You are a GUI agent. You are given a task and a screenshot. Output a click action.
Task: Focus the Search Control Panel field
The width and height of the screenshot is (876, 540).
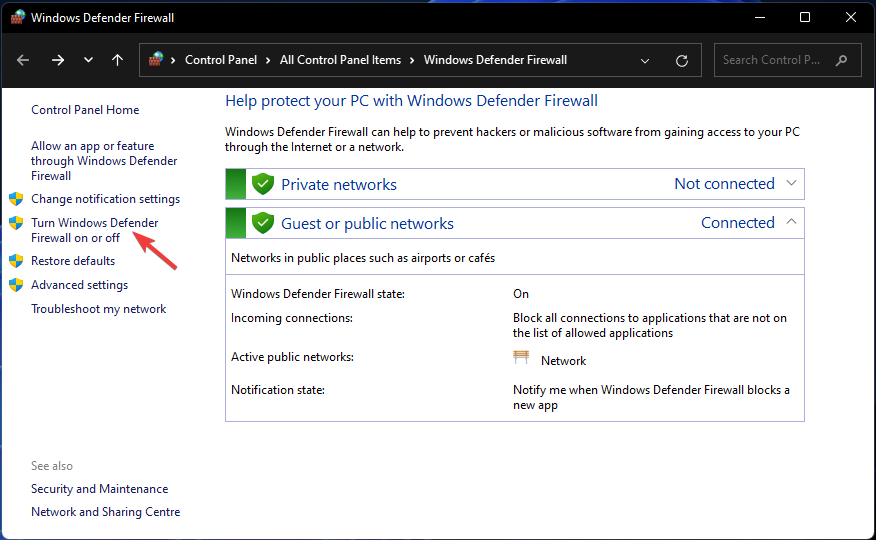788,60
